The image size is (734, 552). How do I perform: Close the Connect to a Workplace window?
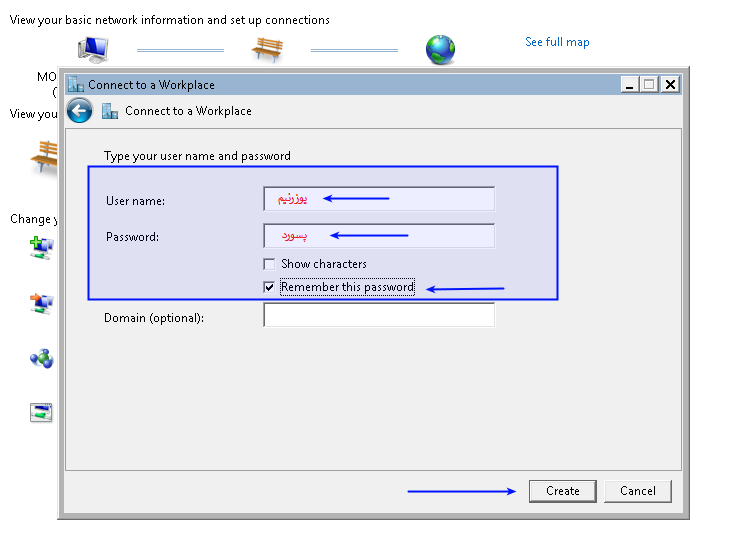(x=670, y=85)
